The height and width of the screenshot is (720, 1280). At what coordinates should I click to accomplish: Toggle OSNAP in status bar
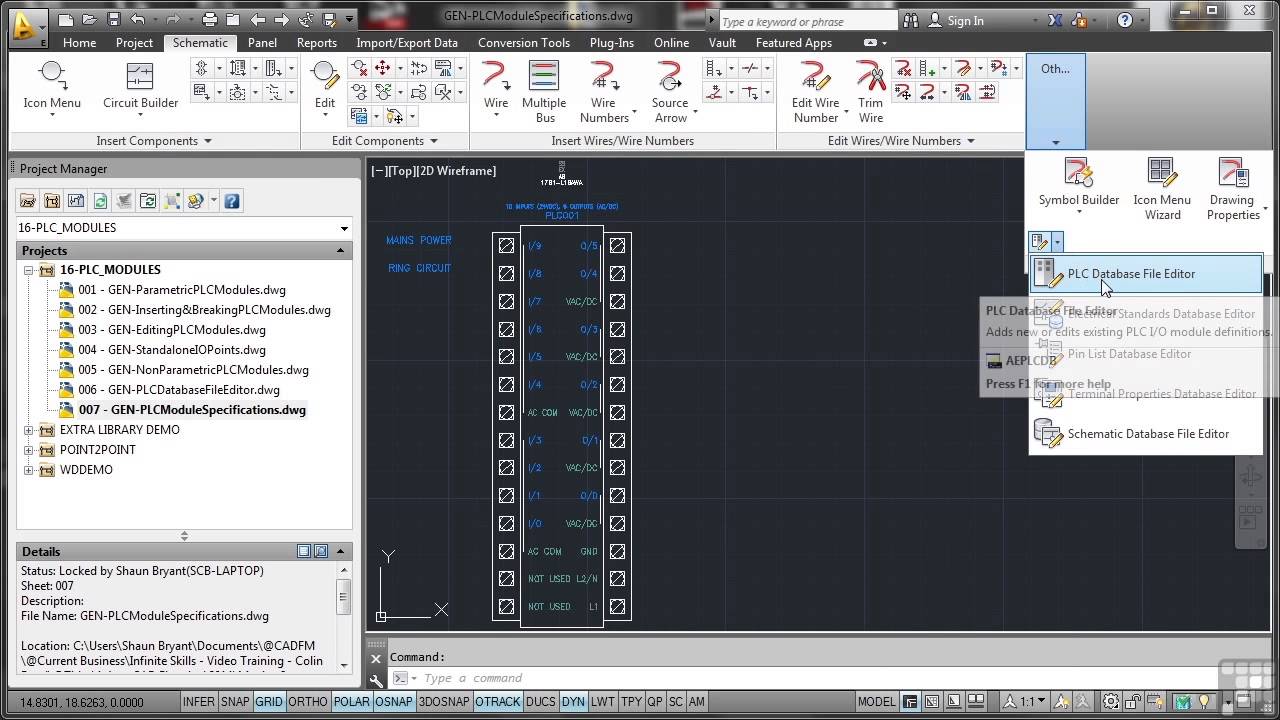394,702
